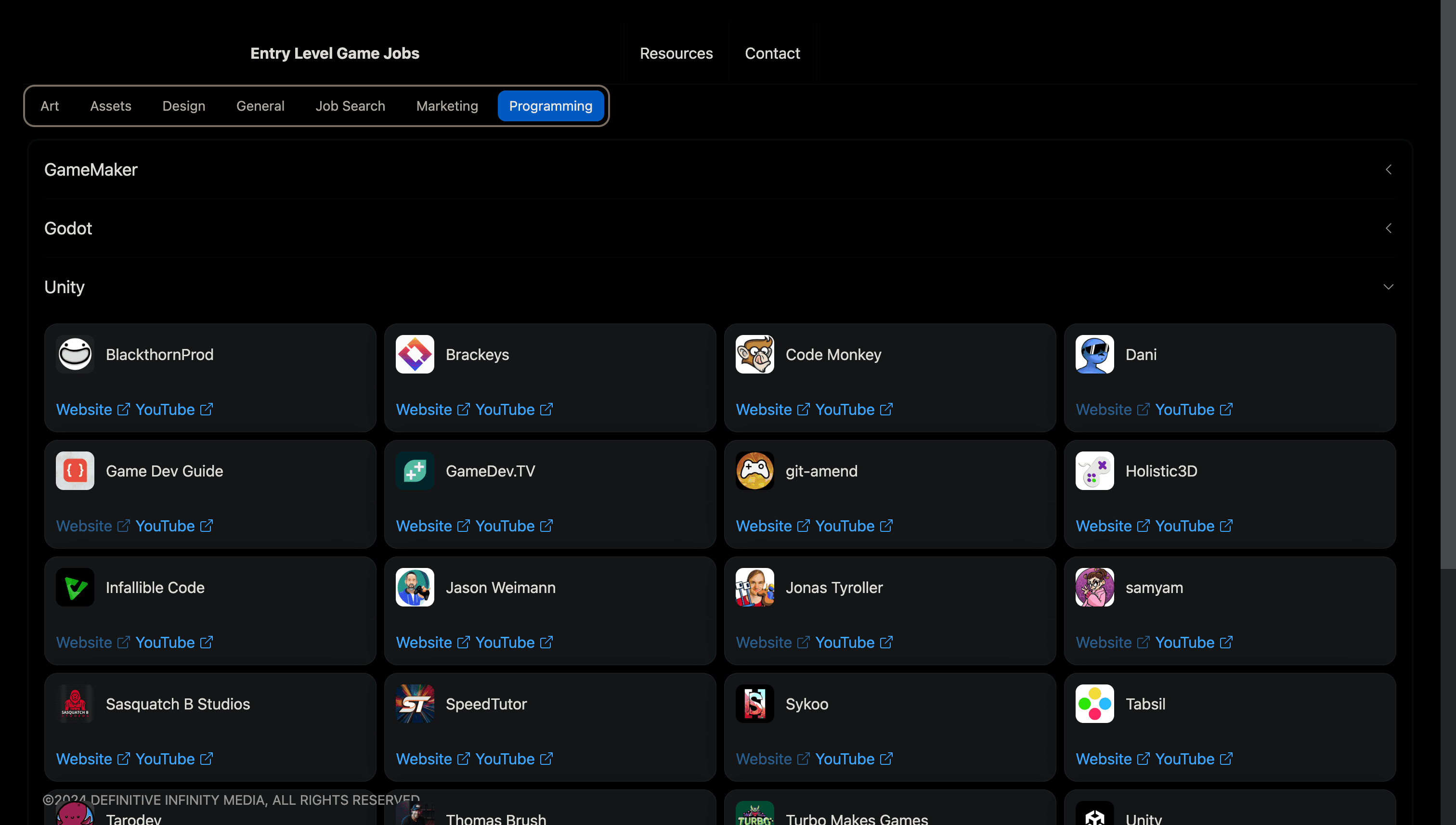Open Sykoo's YouTube link
Image resolution: width=1456 pixels, height=825 pixels.
[x=845, y=759]
